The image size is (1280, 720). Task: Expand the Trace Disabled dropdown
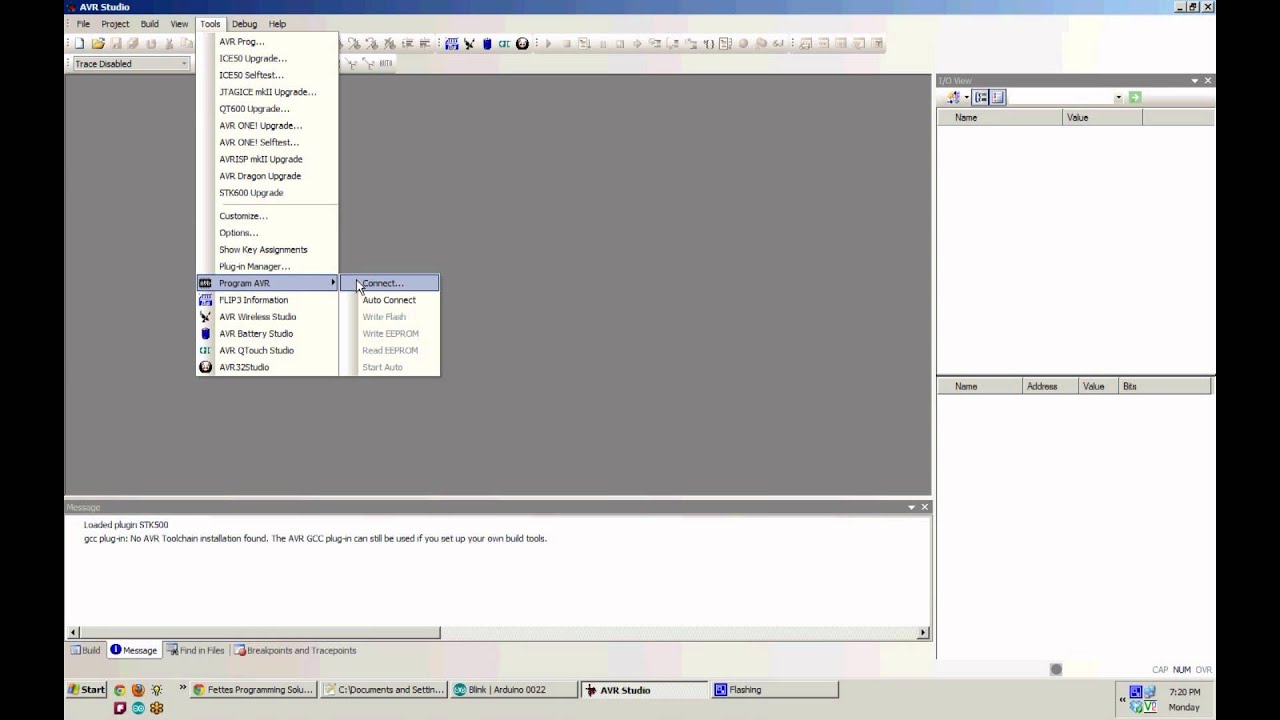[184, 64]
